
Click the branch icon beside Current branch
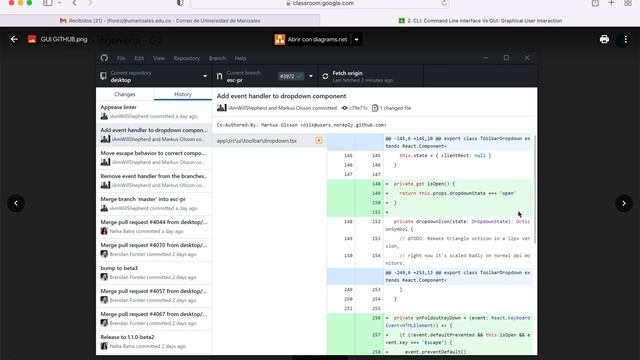(220, 76)
